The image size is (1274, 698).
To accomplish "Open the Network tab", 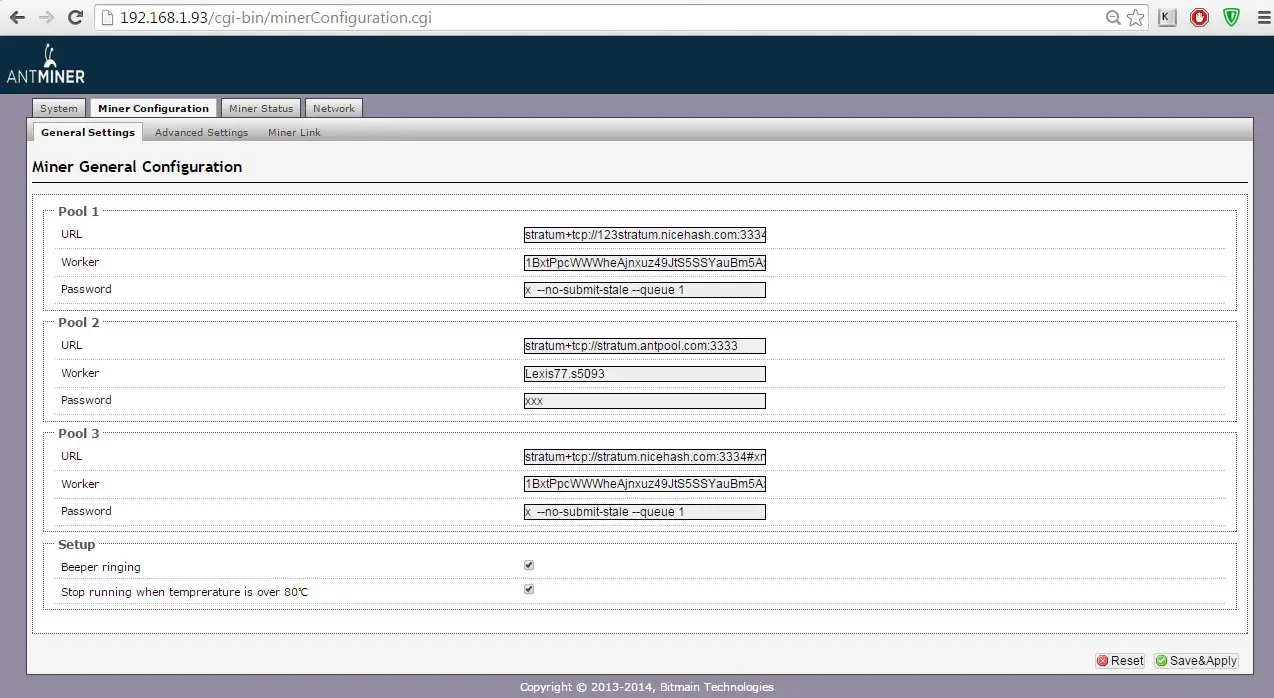I will pos(333,108).
